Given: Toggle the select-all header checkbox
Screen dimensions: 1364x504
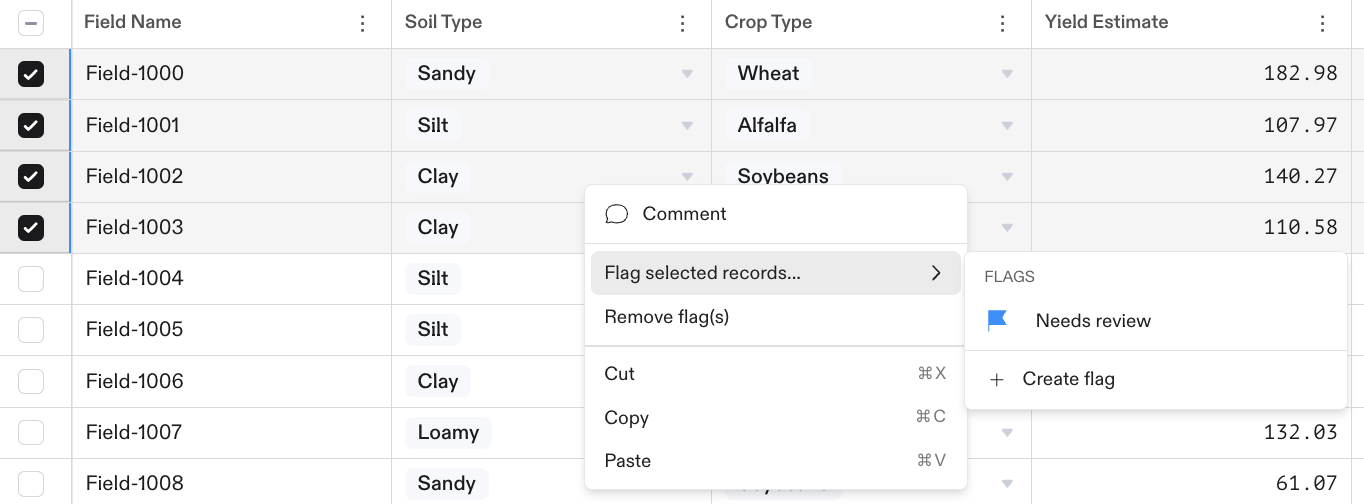Looking at the screenshot, I should [31, 23].
